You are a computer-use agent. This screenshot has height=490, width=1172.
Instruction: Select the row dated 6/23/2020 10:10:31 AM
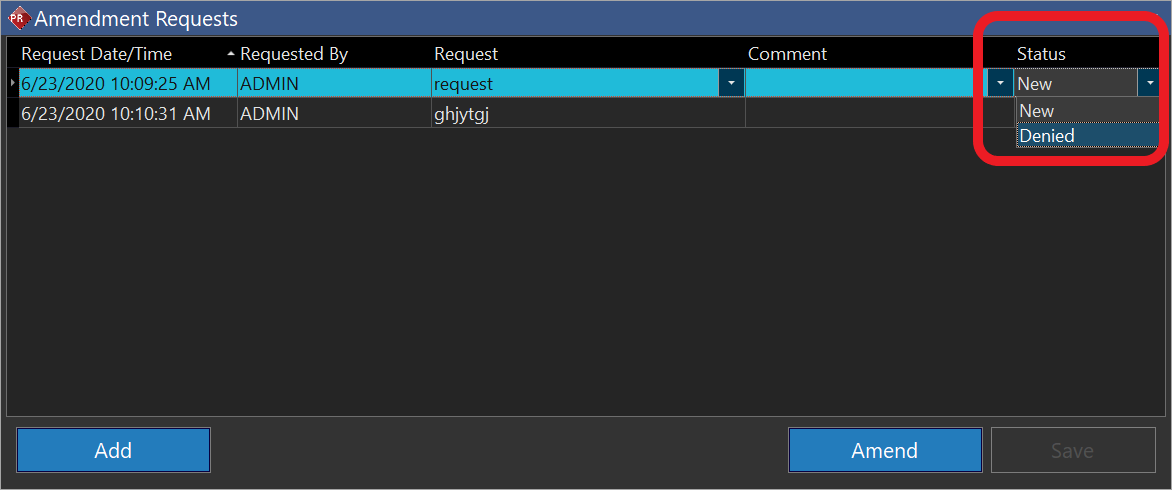(116, 114)
